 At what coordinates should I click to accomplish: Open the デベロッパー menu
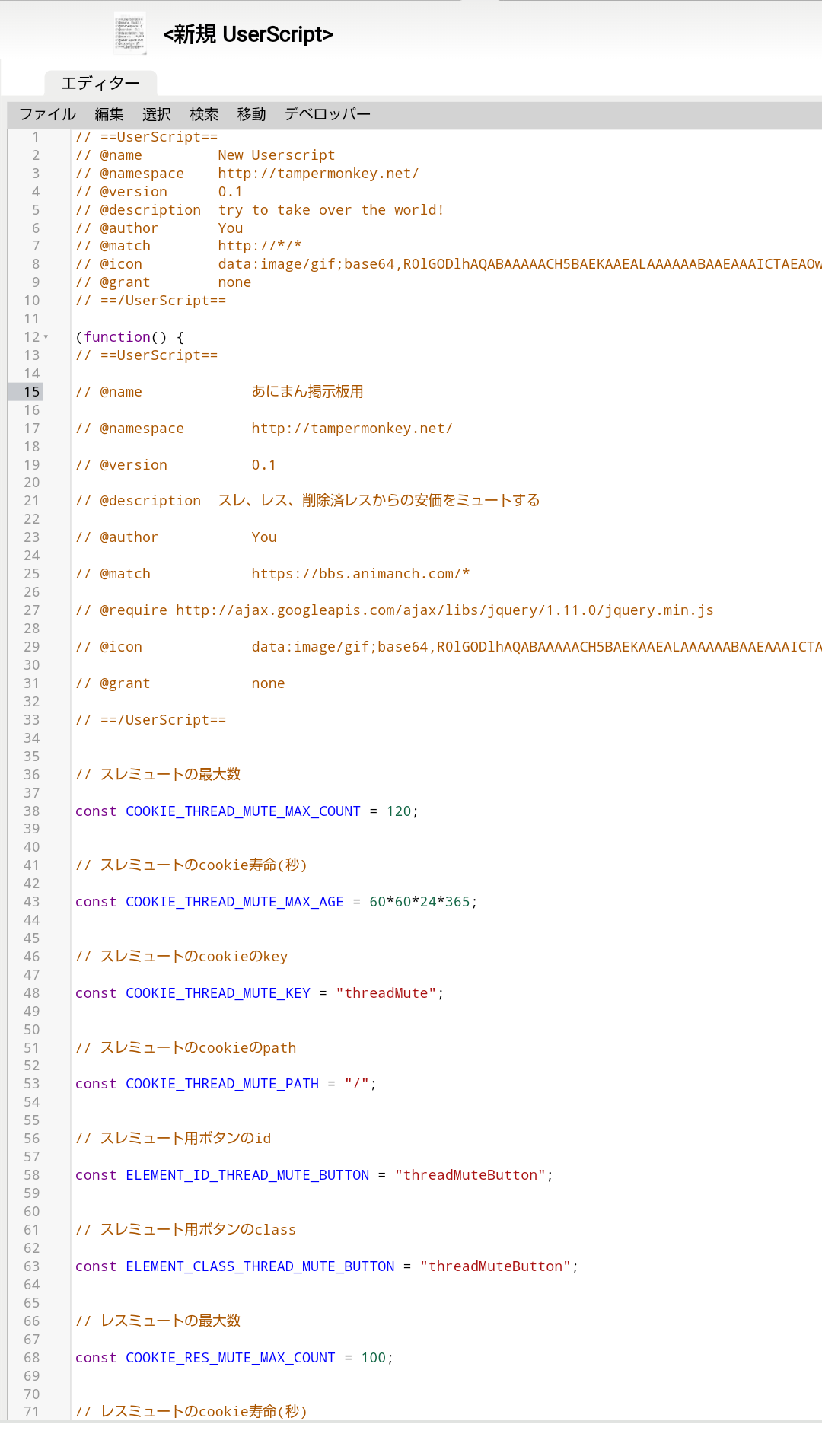tap(327, 114)
